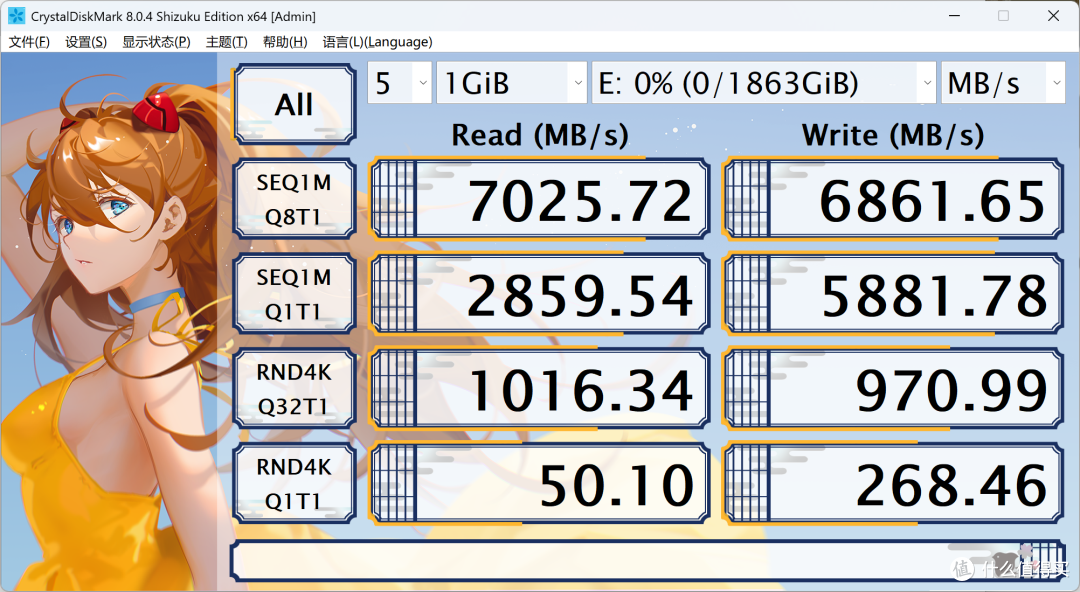Open the test size dropdown showing 1GiB
1080x592 pixels.
coord(512,83)
